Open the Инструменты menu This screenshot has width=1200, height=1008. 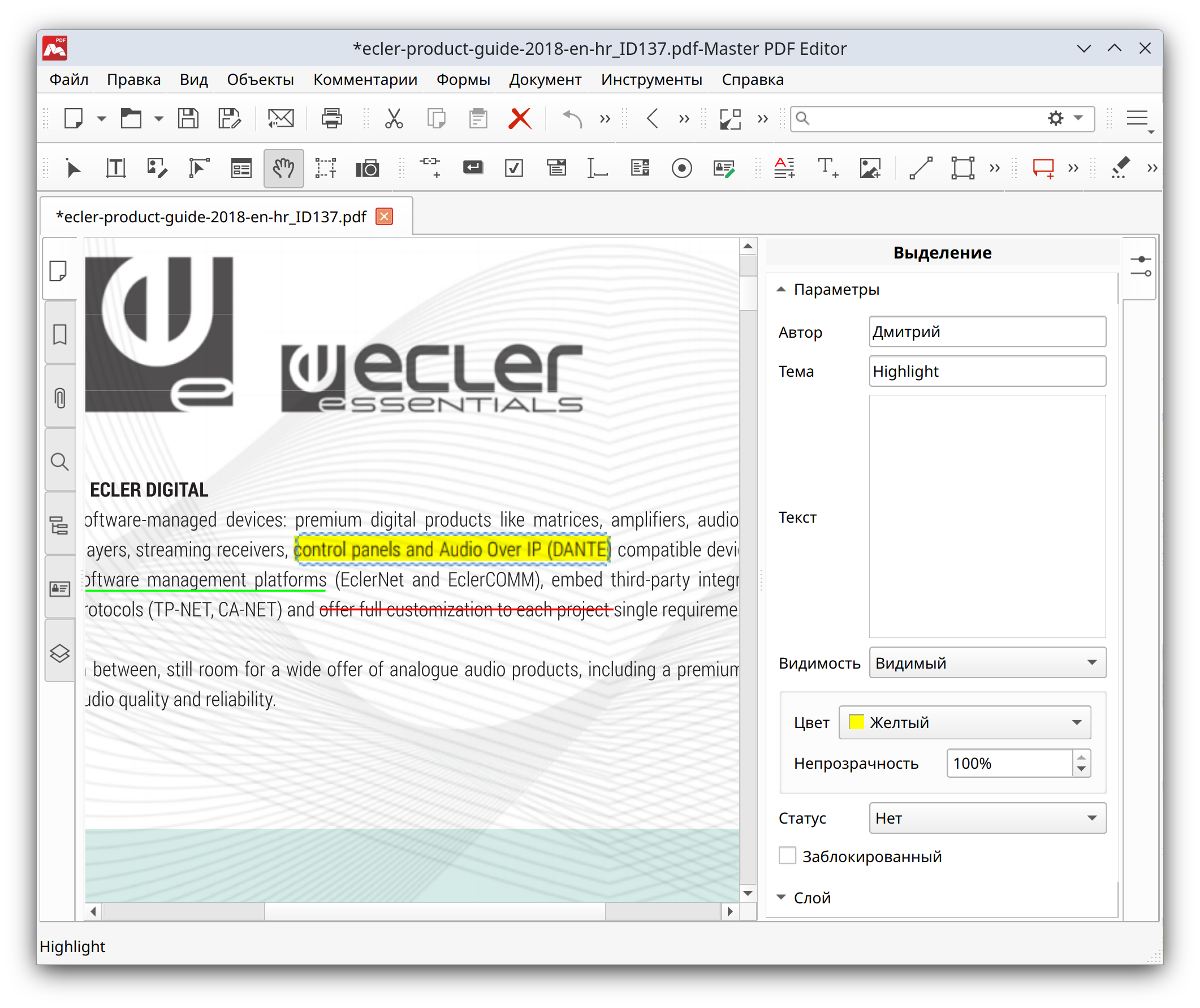(651, 79)
